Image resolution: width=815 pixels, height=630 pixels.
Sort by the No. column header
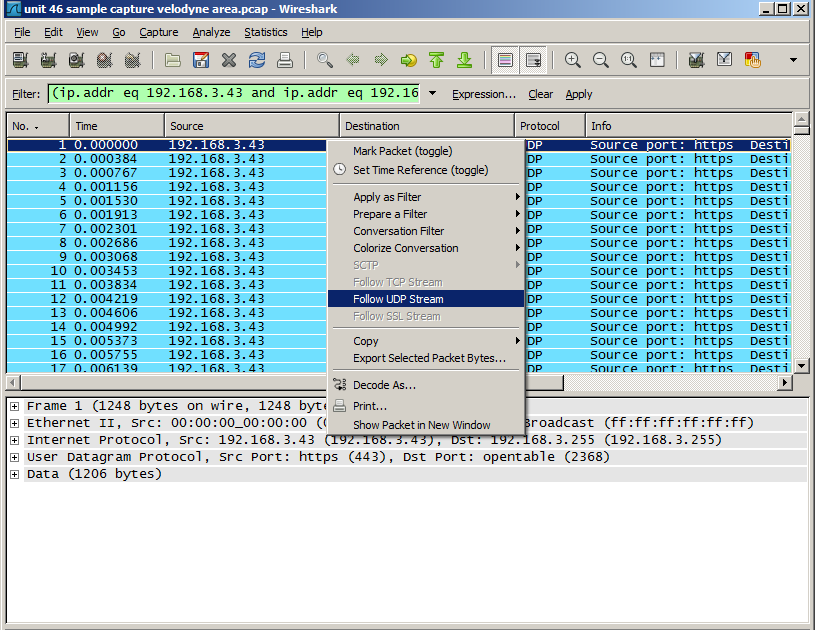38,126
